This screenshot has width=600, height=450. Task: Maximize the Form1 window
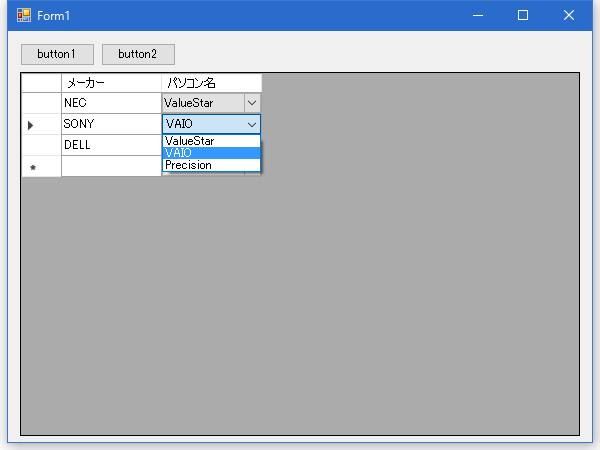tap(523, 16)
